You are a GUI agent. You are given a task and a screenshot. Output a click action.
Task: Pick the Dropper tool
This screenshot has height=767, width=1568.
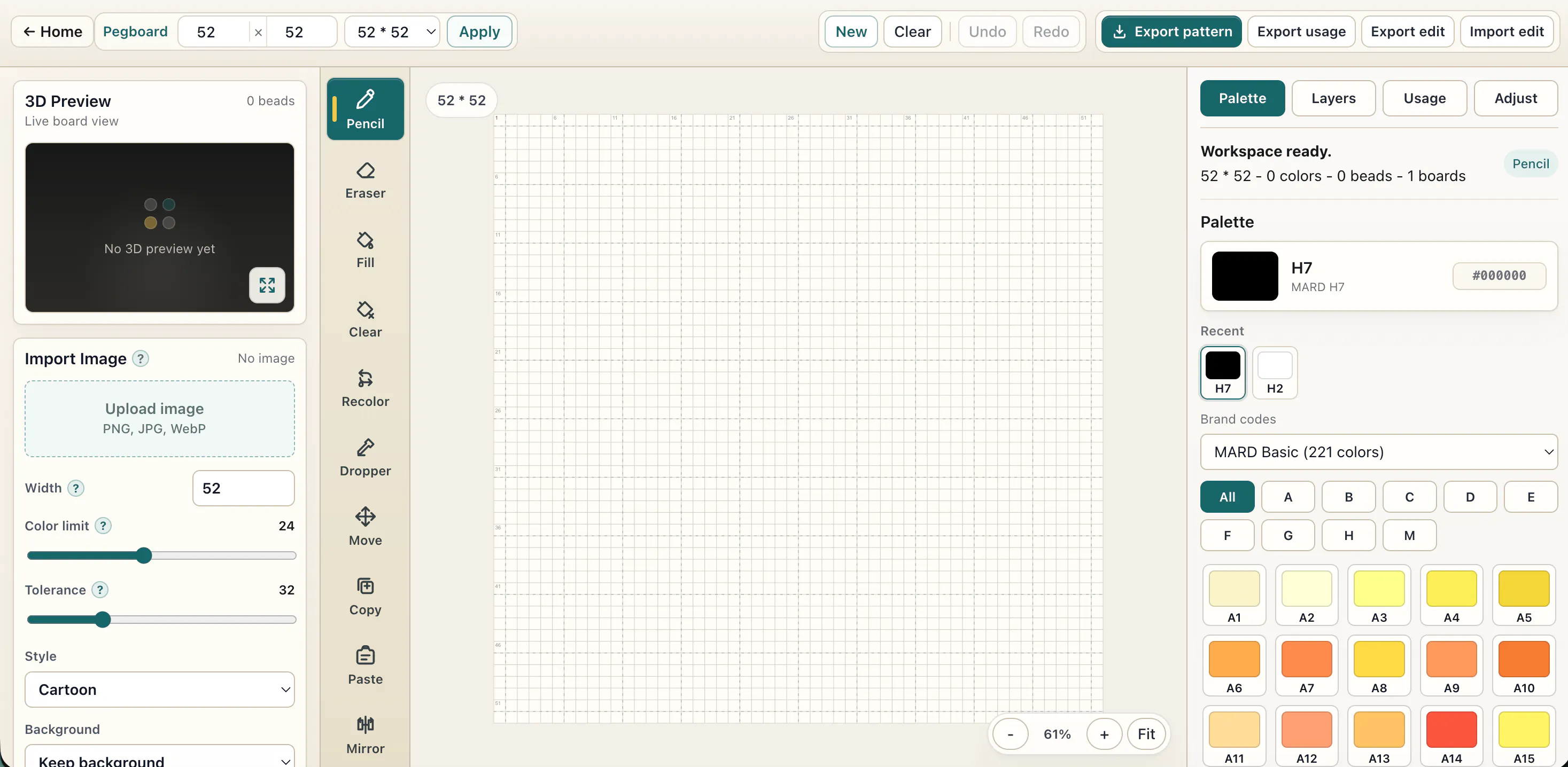tap(365, 457)
